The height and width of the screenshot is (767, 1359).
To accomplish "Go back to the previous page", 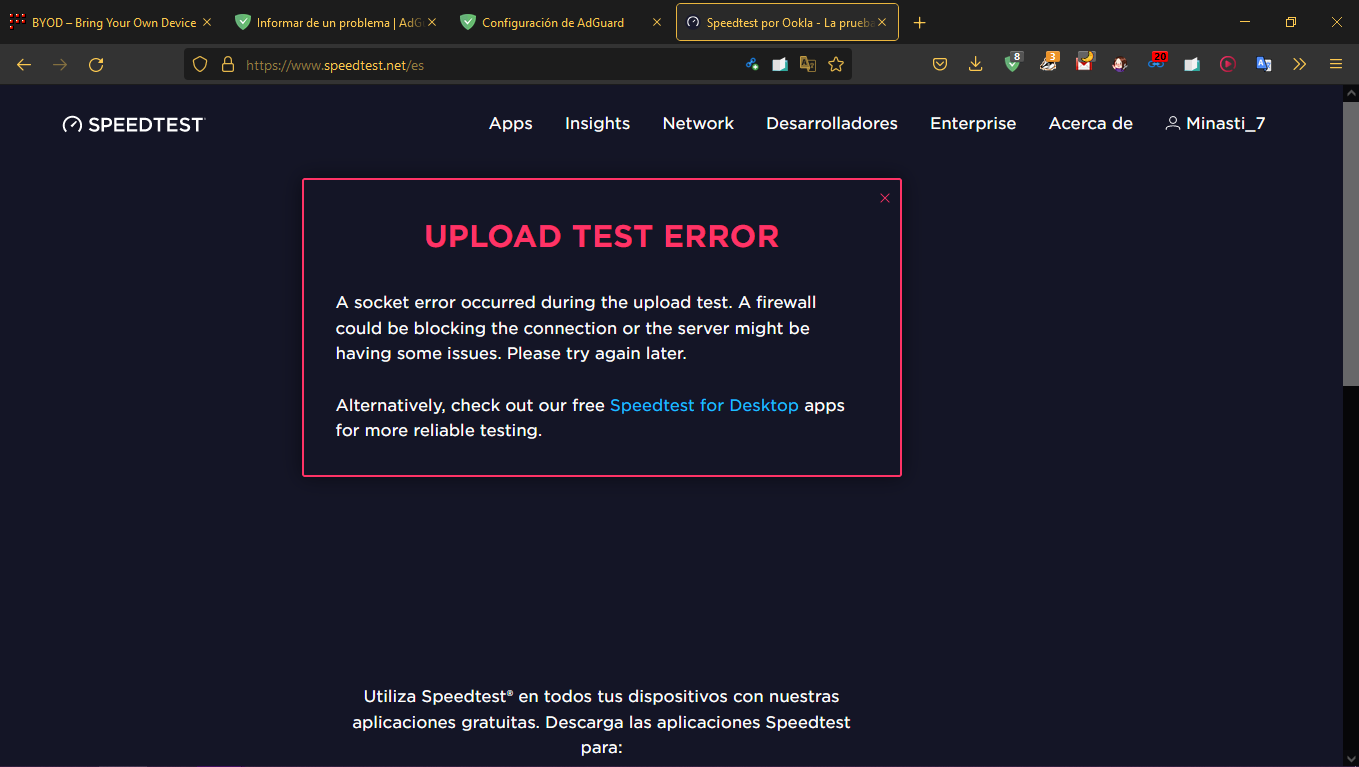I will click(24, 64).
